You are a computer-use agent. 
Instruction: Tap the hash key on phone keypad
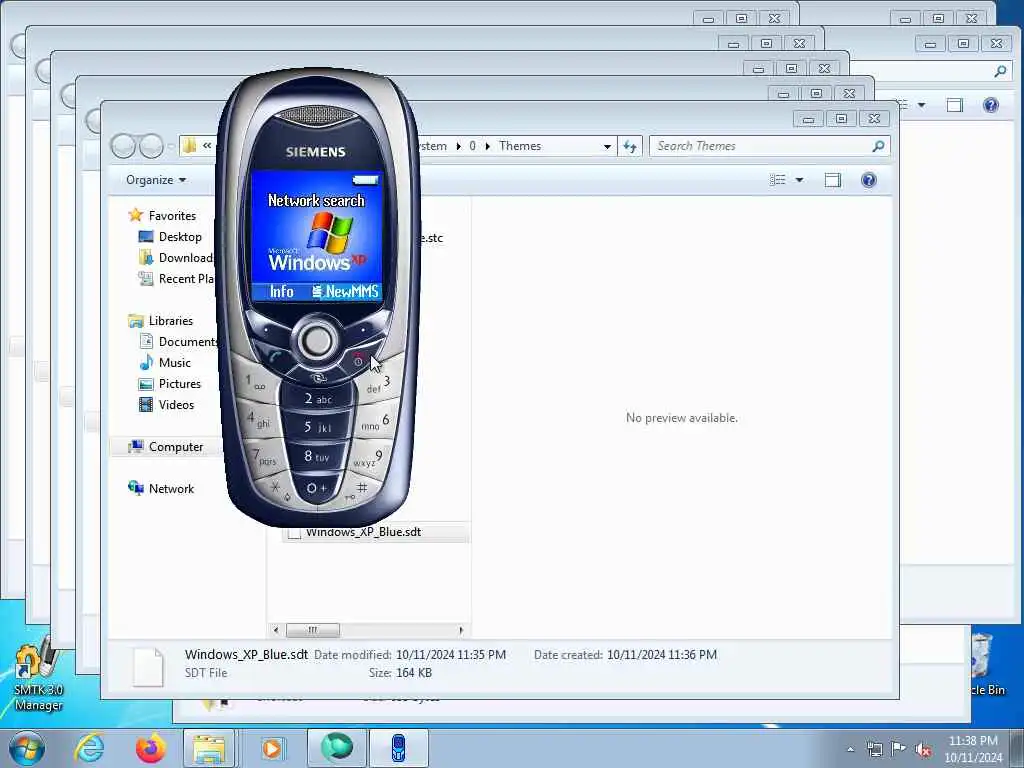click(358, 490)
